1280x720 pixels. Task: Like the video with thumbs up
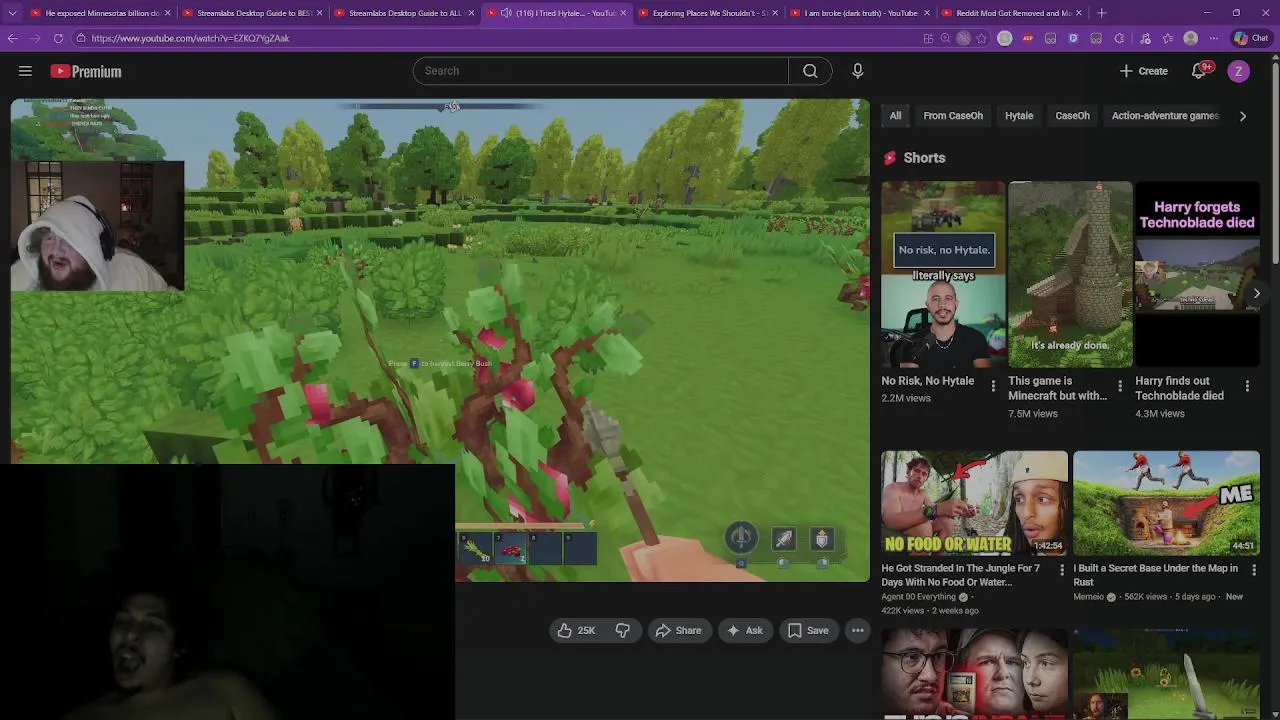(x=575, y=630)
